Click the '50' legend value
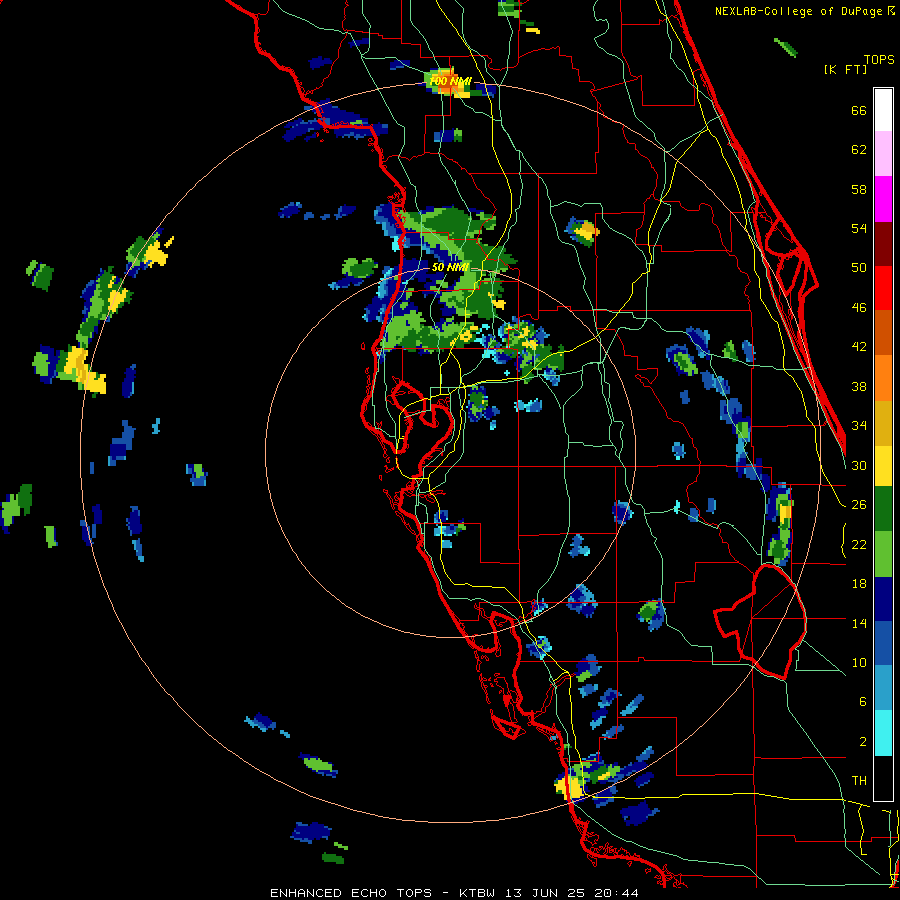This screenshot has width=900, height=900. [859, 268]
